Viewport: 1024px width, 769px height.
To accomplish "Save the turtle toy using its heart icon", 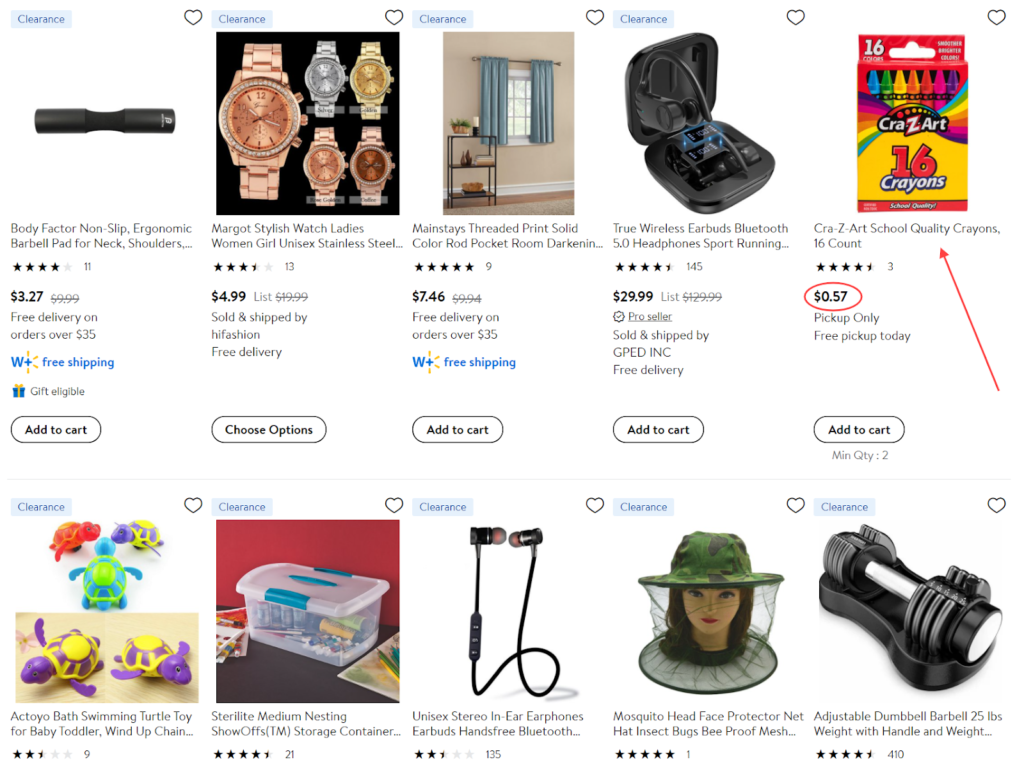I will click(193, 506).
